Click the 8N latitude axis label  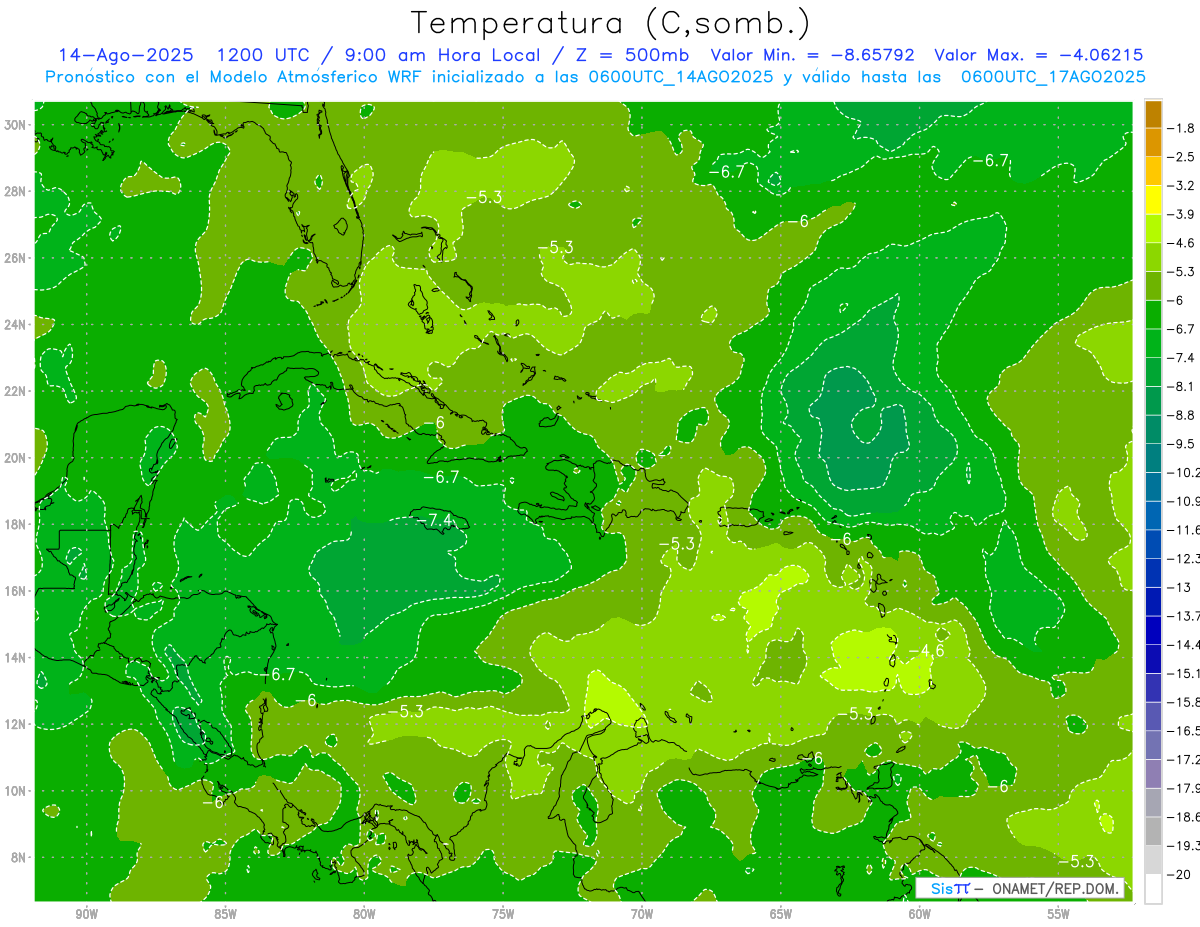point(20,857)
